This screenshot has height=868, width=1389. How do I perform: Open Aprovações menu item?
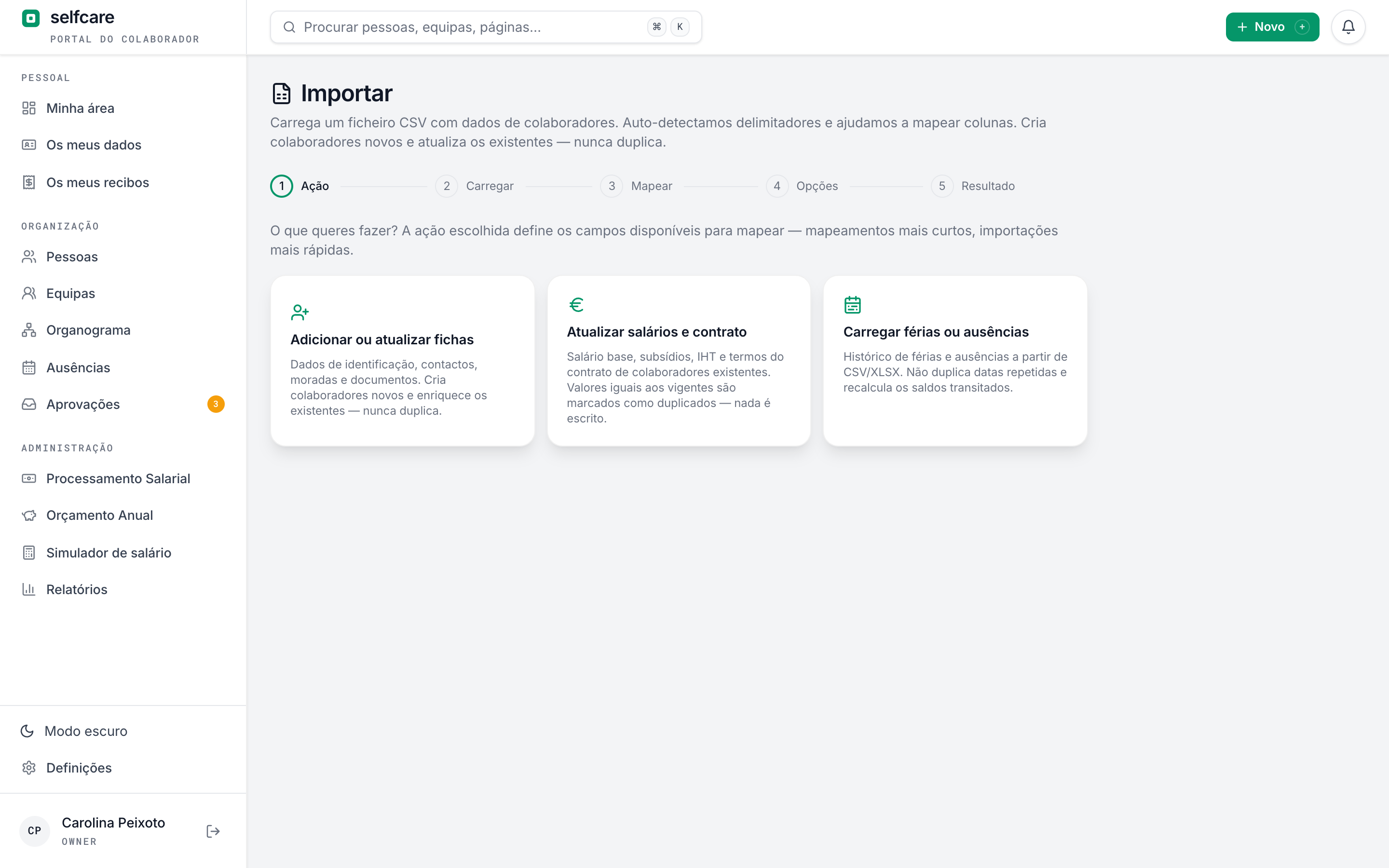[123, 404]
